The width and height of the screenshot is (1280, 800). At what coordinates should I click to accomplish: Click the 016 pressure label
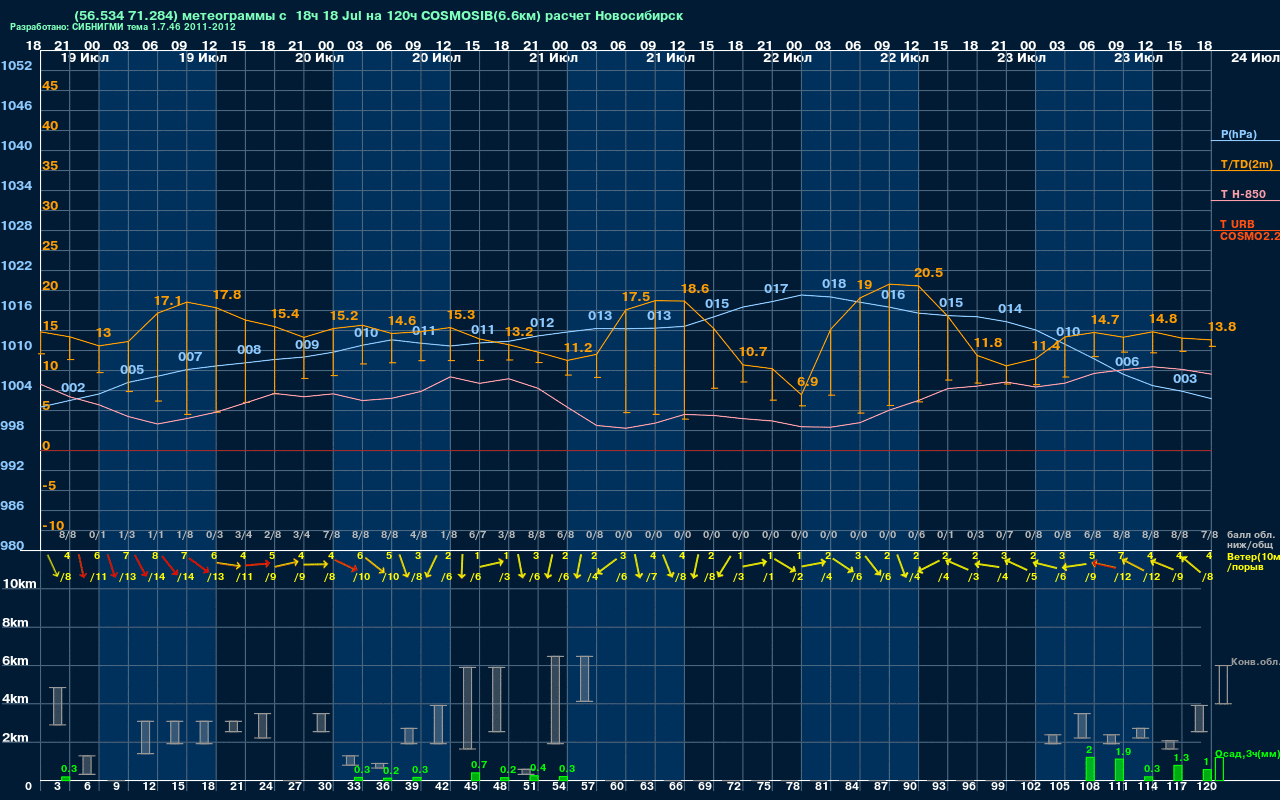tap(893, 294)
